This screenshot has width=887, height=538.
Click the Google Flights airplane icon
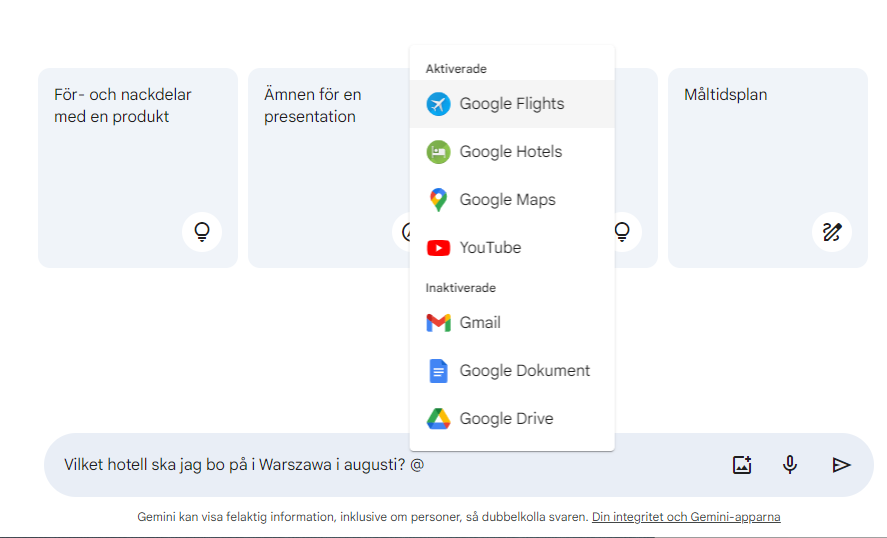click(438, 104)
